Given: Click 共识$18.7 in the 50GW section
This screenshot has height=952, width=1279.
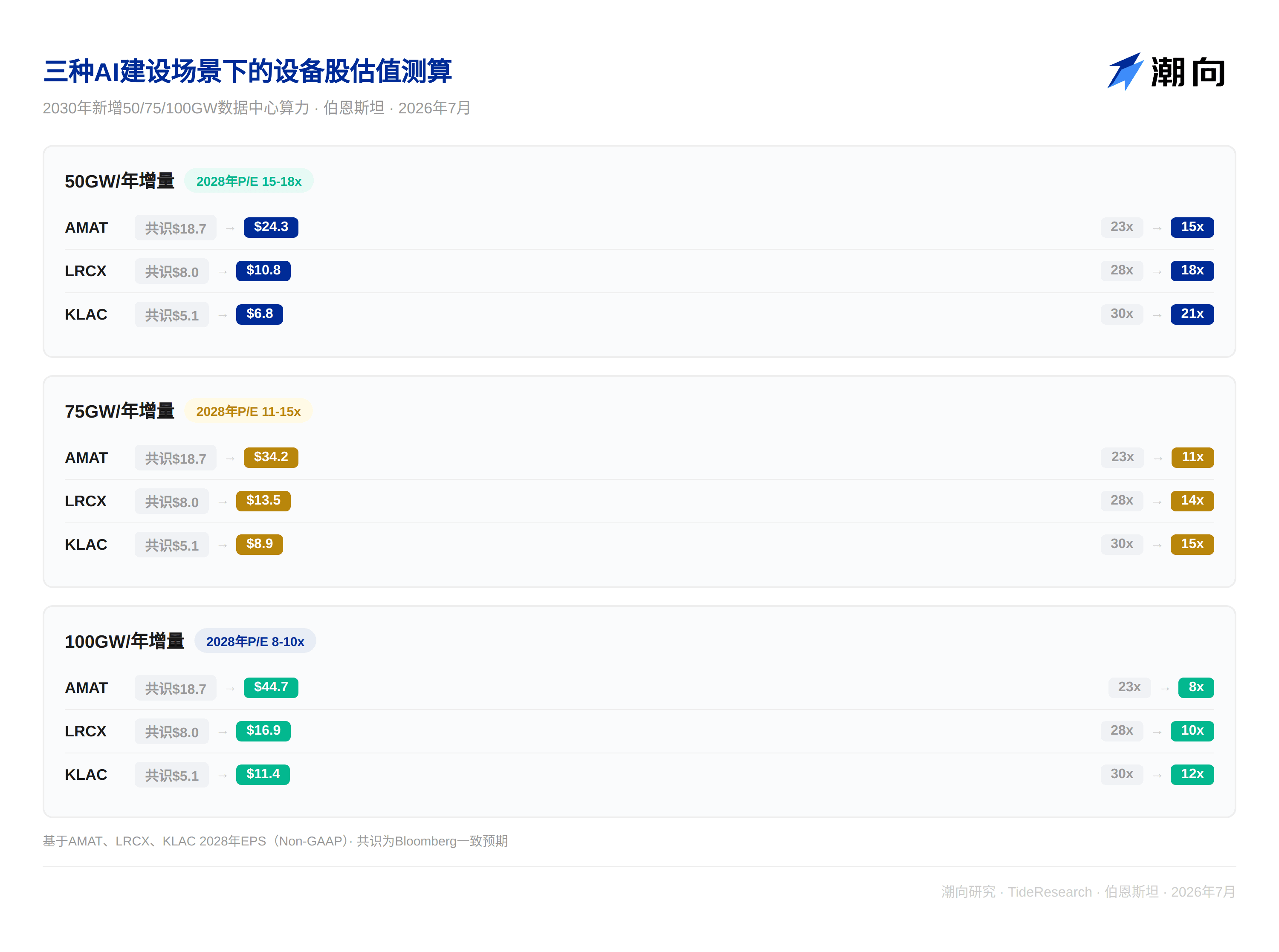Looking at the screenshot, I should point(176,228).
